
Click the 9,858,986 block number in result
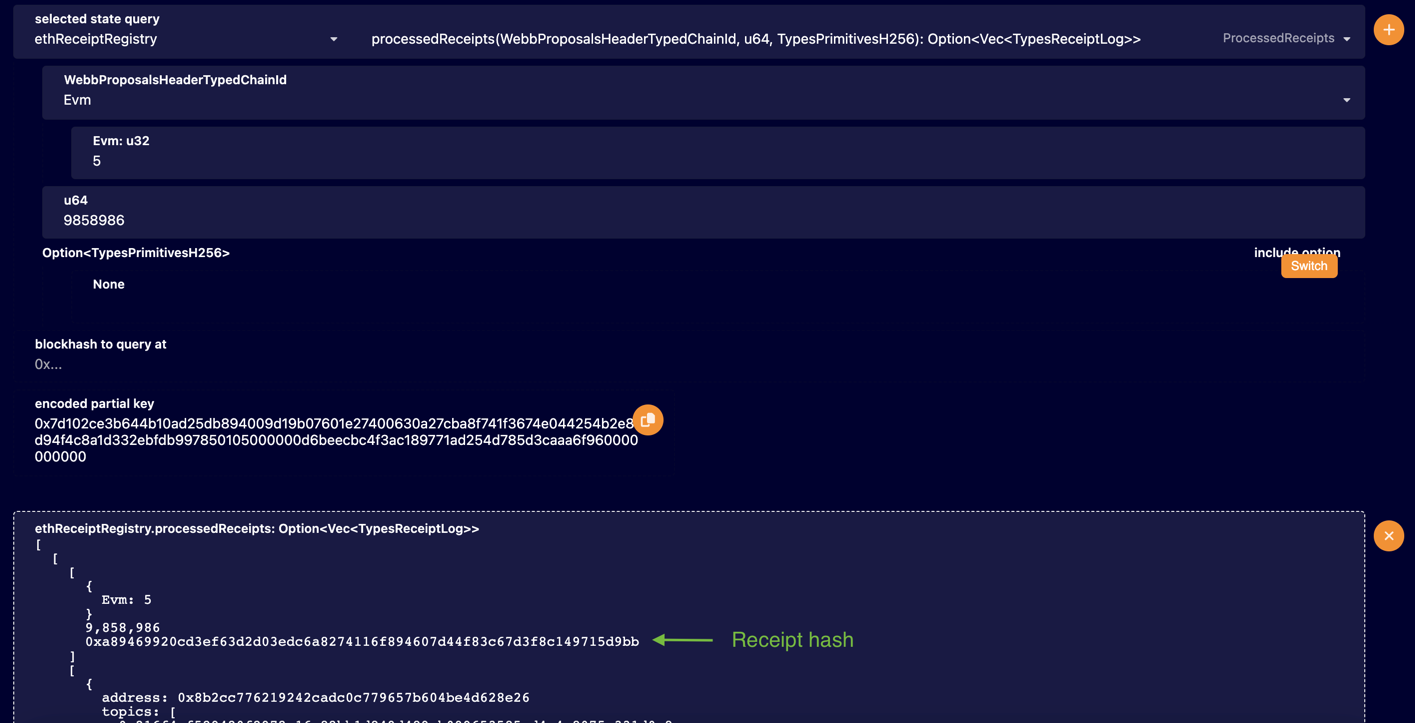pos(122,628)
